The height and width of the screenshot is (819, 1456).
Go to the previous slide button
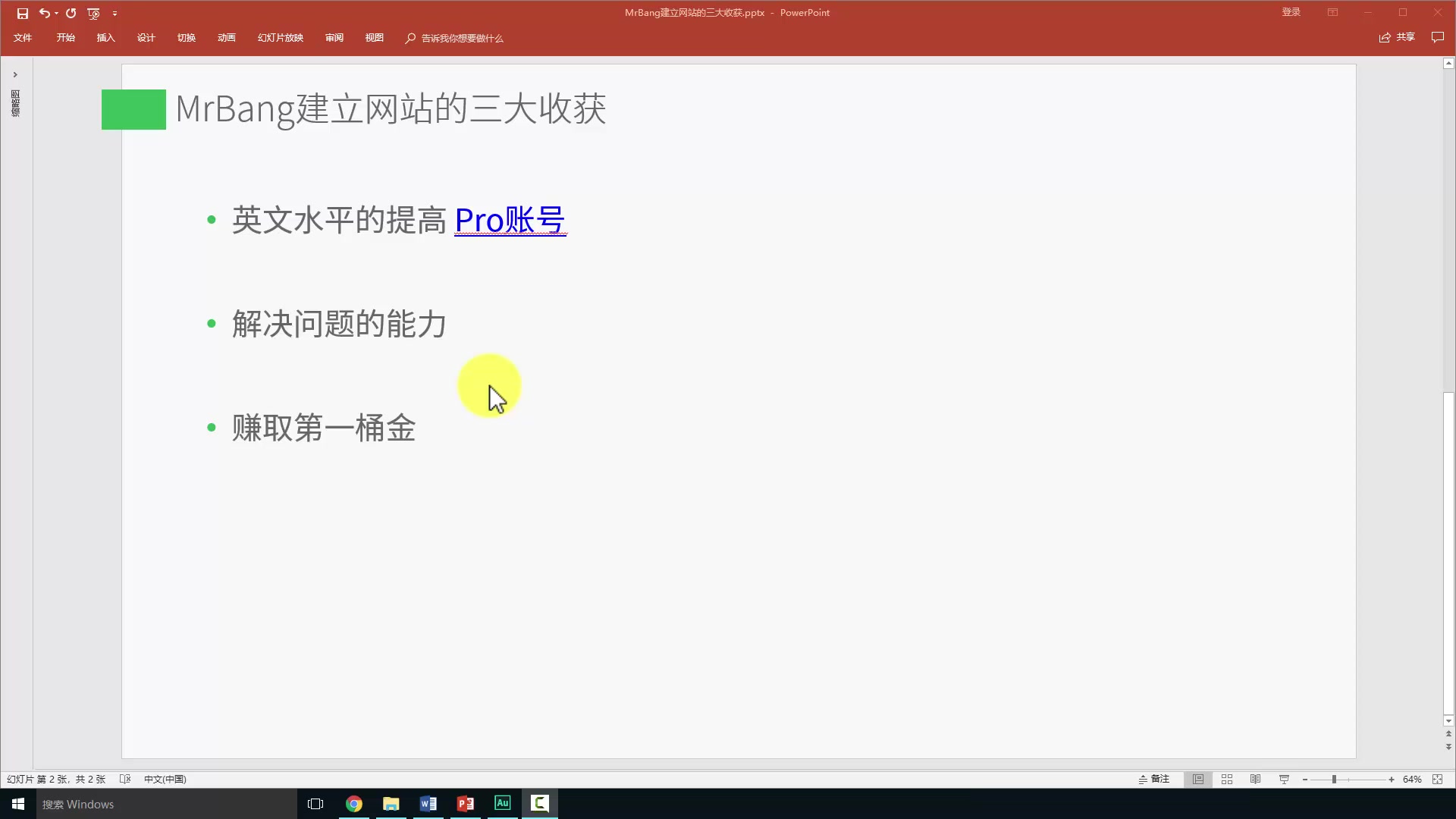pyautogui.click(x=1448, y=734)
